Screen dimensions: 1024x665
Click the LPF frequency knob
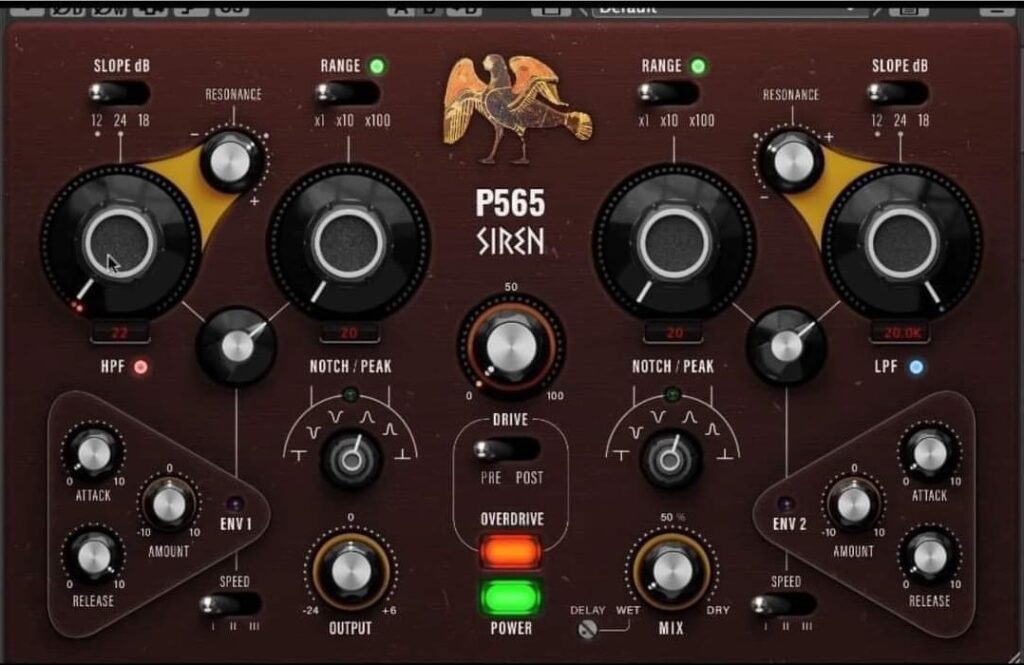point(902,243)
